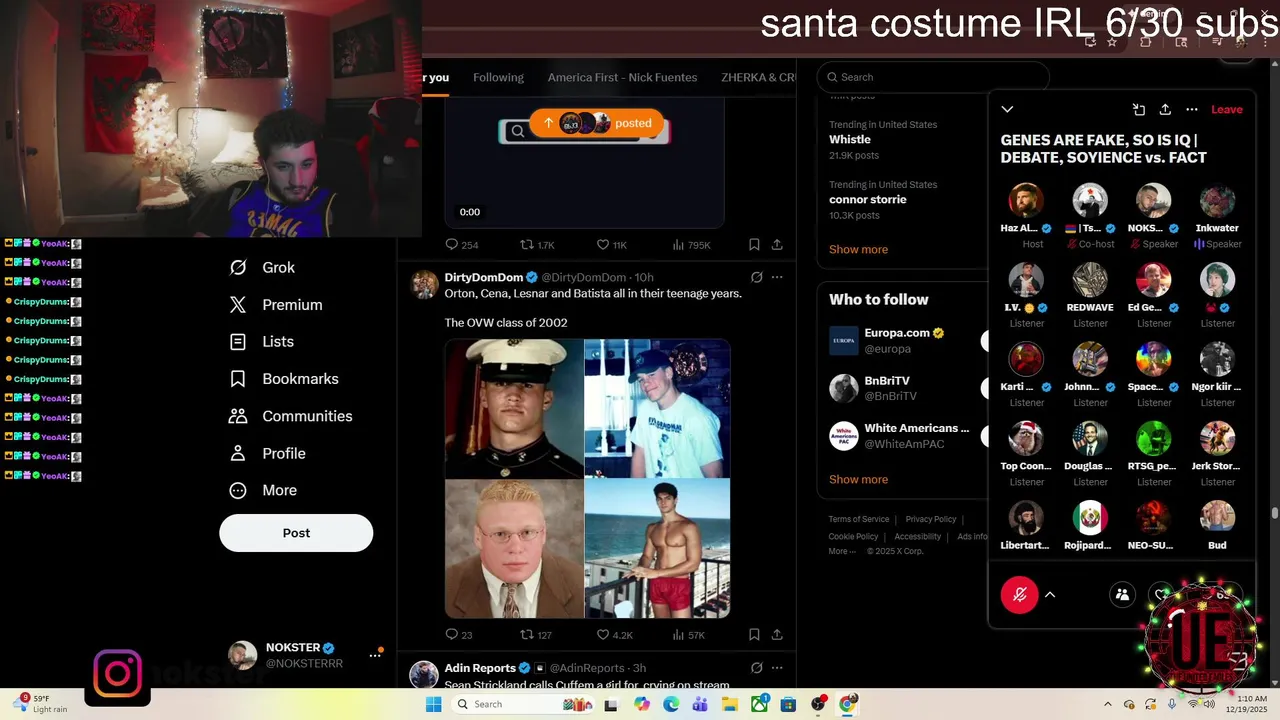Open Premium in the sidebar
This screenshot has height=720, width=1280.
pos(275,305)
